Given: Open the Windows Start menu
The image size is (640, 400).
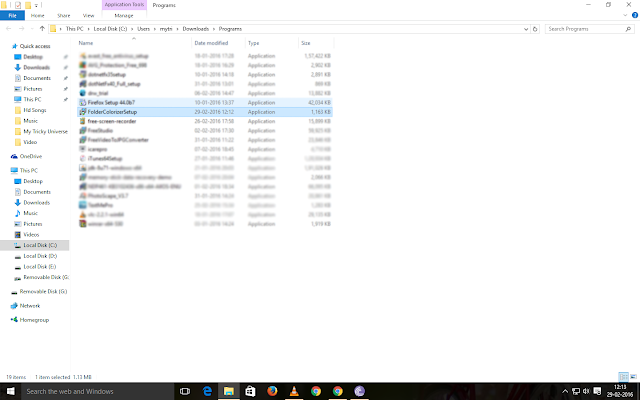Looking at the screenshot, I should click(x=11, y=391).
